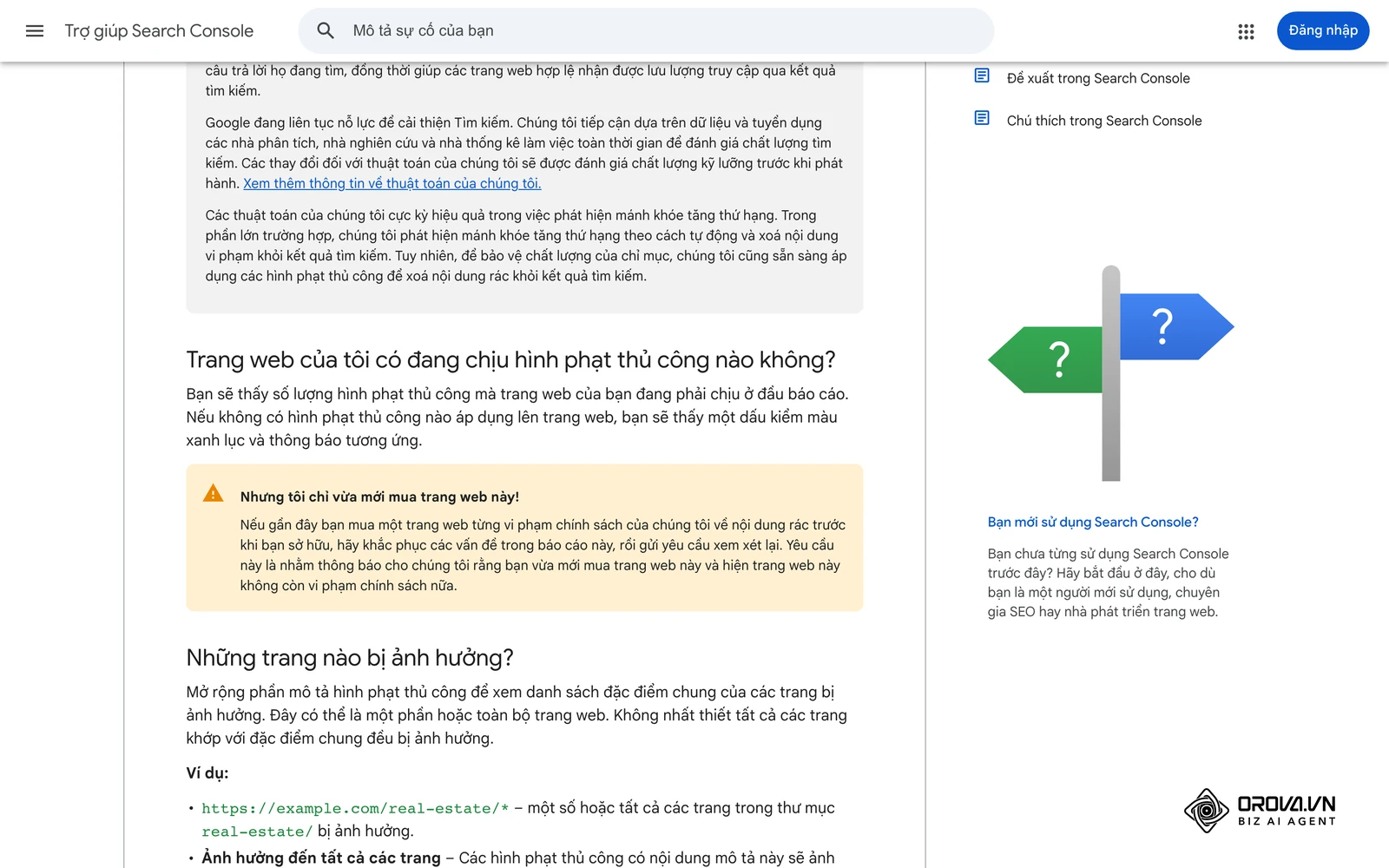Open the Google apps grid
The image size is (1389, 868).
tap(1246, 31)
